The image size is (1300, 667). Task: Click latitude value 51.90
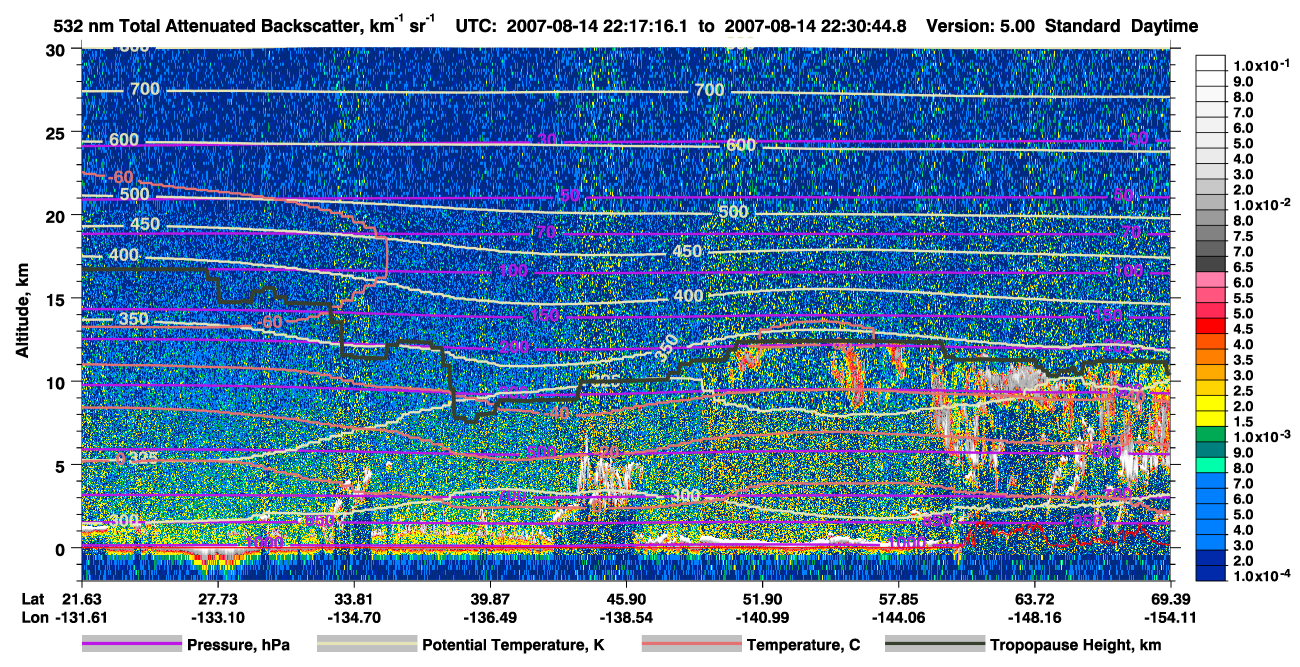[x=762, y=597]
